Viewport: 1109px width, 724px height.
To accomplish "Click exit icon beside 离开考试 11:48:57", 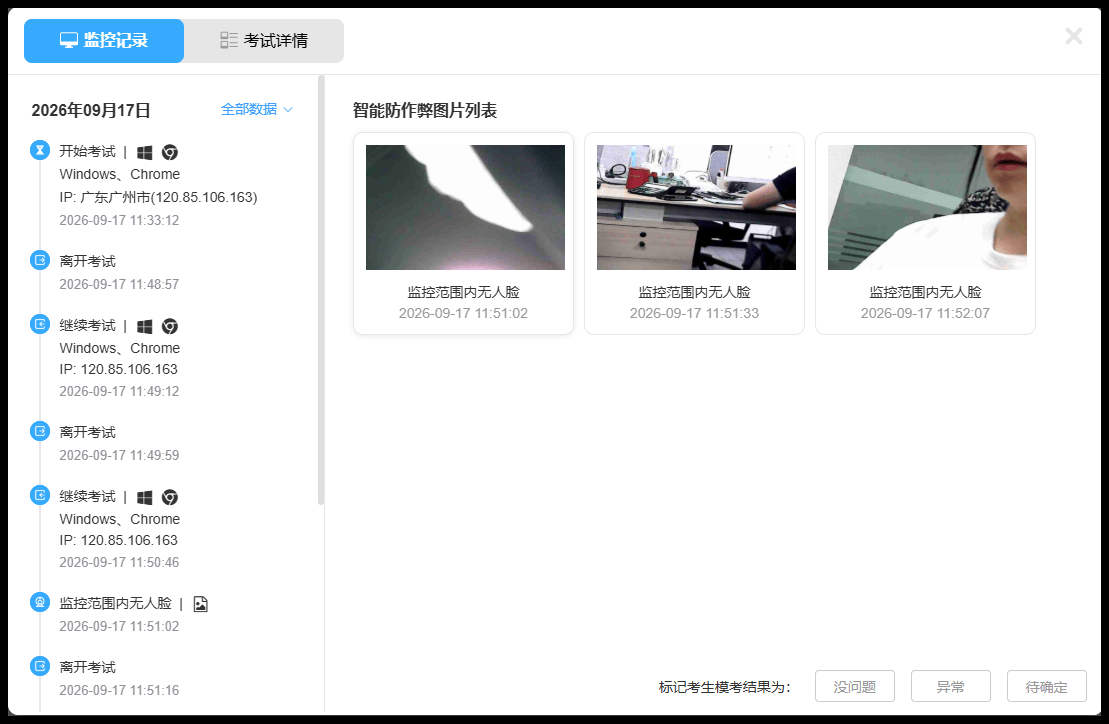I will click(40, 260).
